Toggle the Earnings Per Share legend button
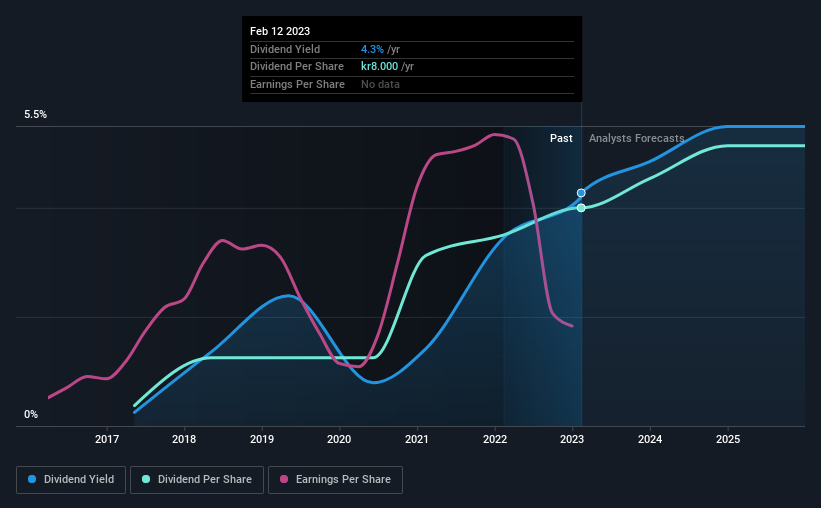Screen dimensions: 821x508 tap(335, 480)
